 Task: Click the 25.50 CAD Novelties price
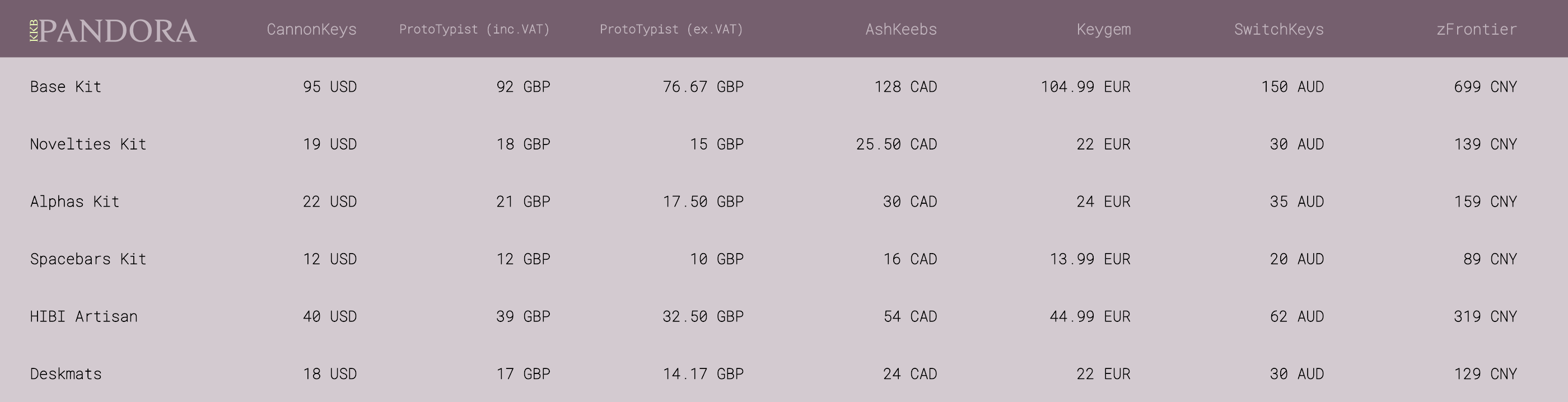coord(896,144)
